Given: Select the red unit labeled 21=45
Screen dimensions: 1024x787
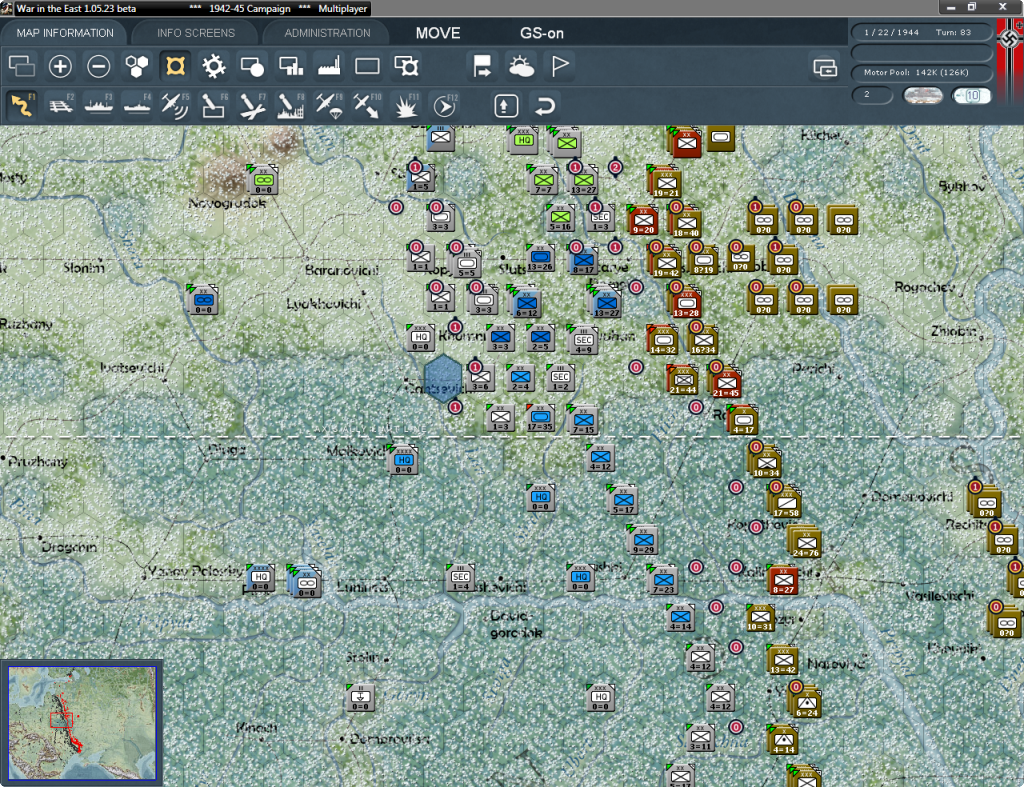Looking at the screenshot, I should point(726,383).
